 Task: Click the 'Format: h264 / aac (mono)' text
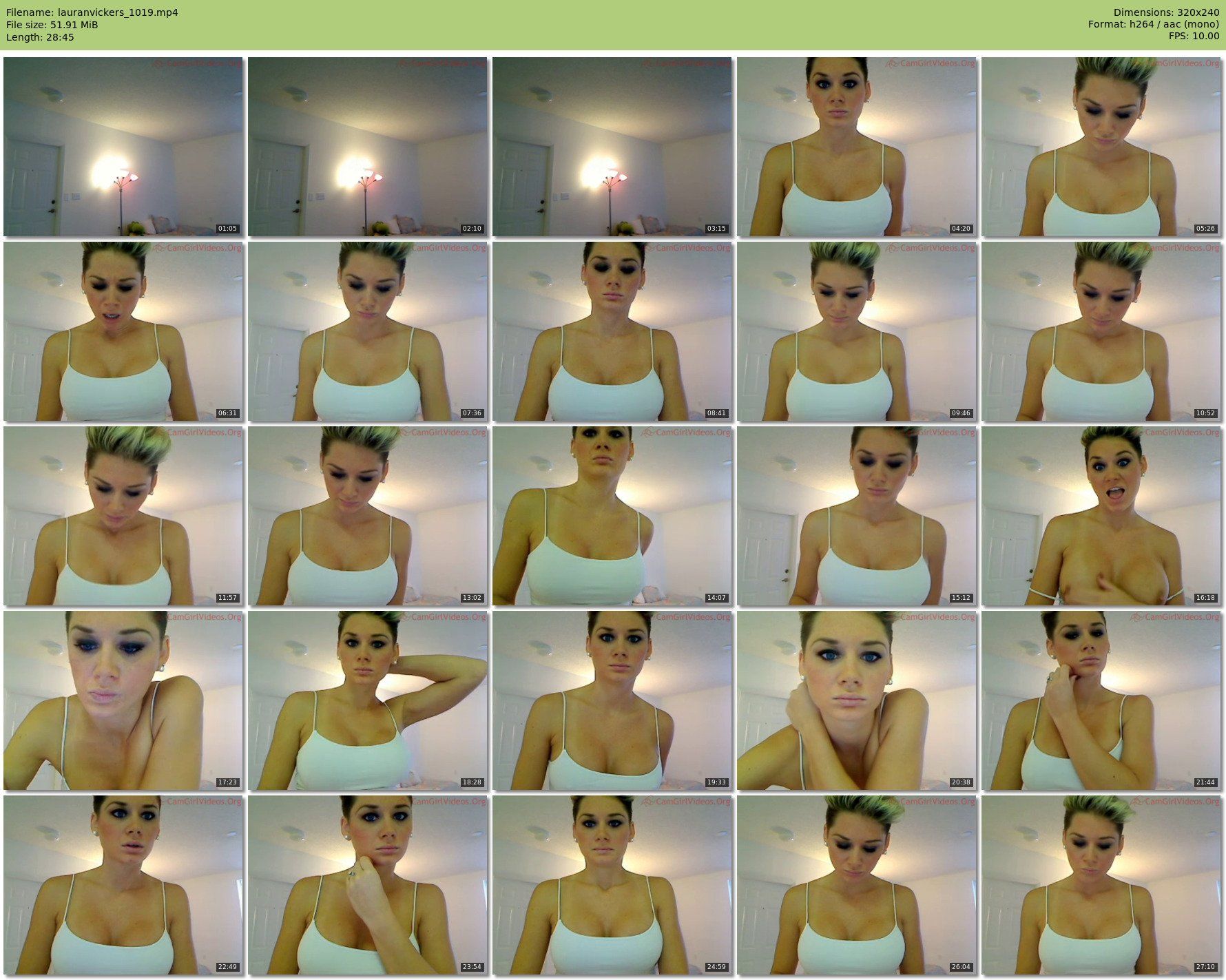tap(1154, 25)
